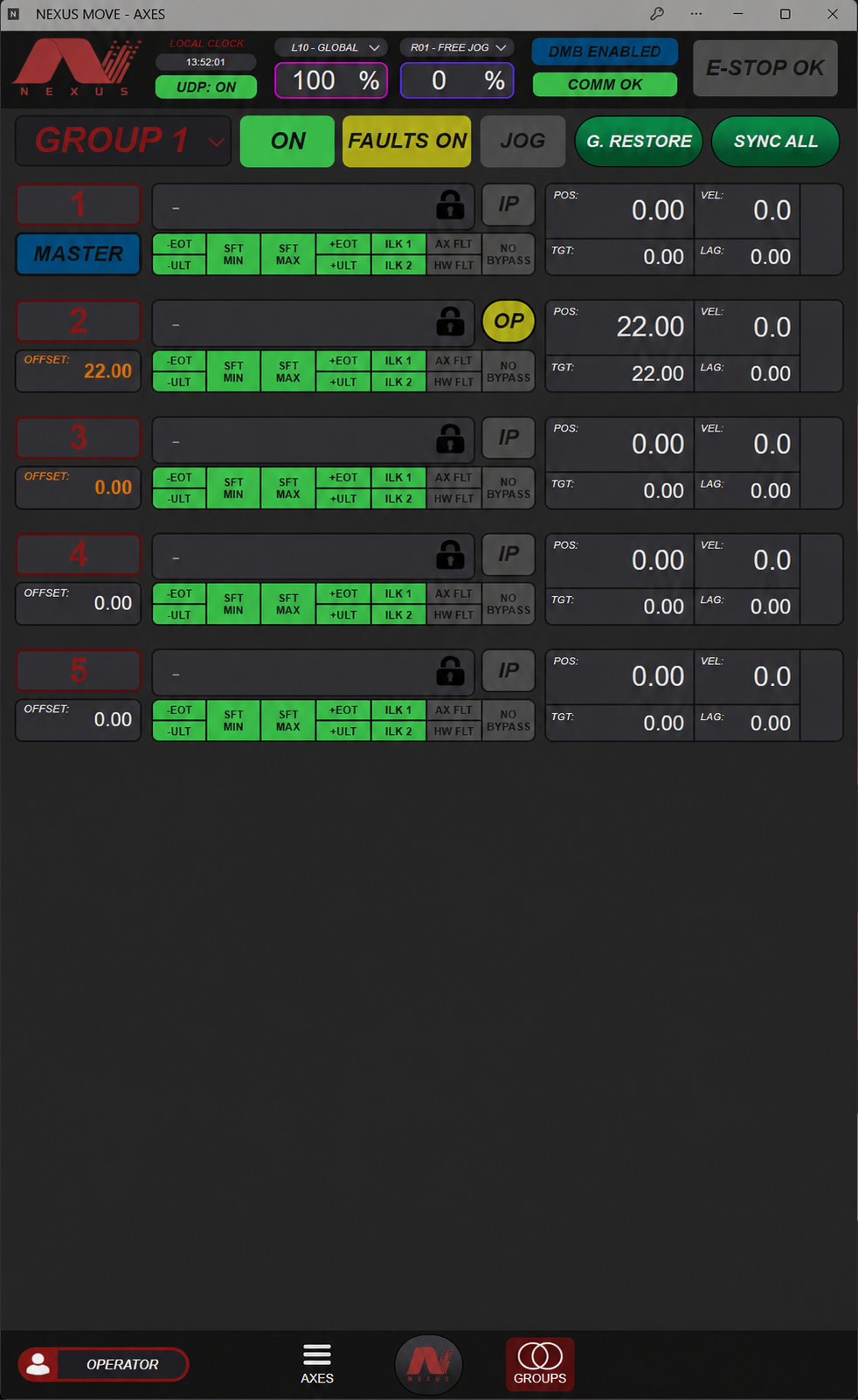Click the lock icon on axis 4
This screenshot has height=1400, width=858.
(x=450, y=555)
